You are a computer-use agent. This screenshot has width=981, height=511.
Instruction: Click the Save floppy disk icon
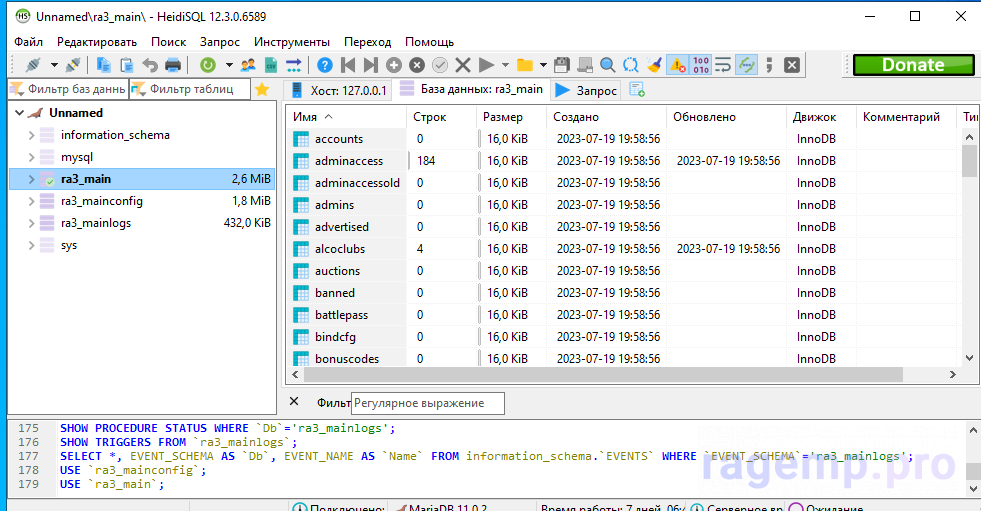pos(562,65)
